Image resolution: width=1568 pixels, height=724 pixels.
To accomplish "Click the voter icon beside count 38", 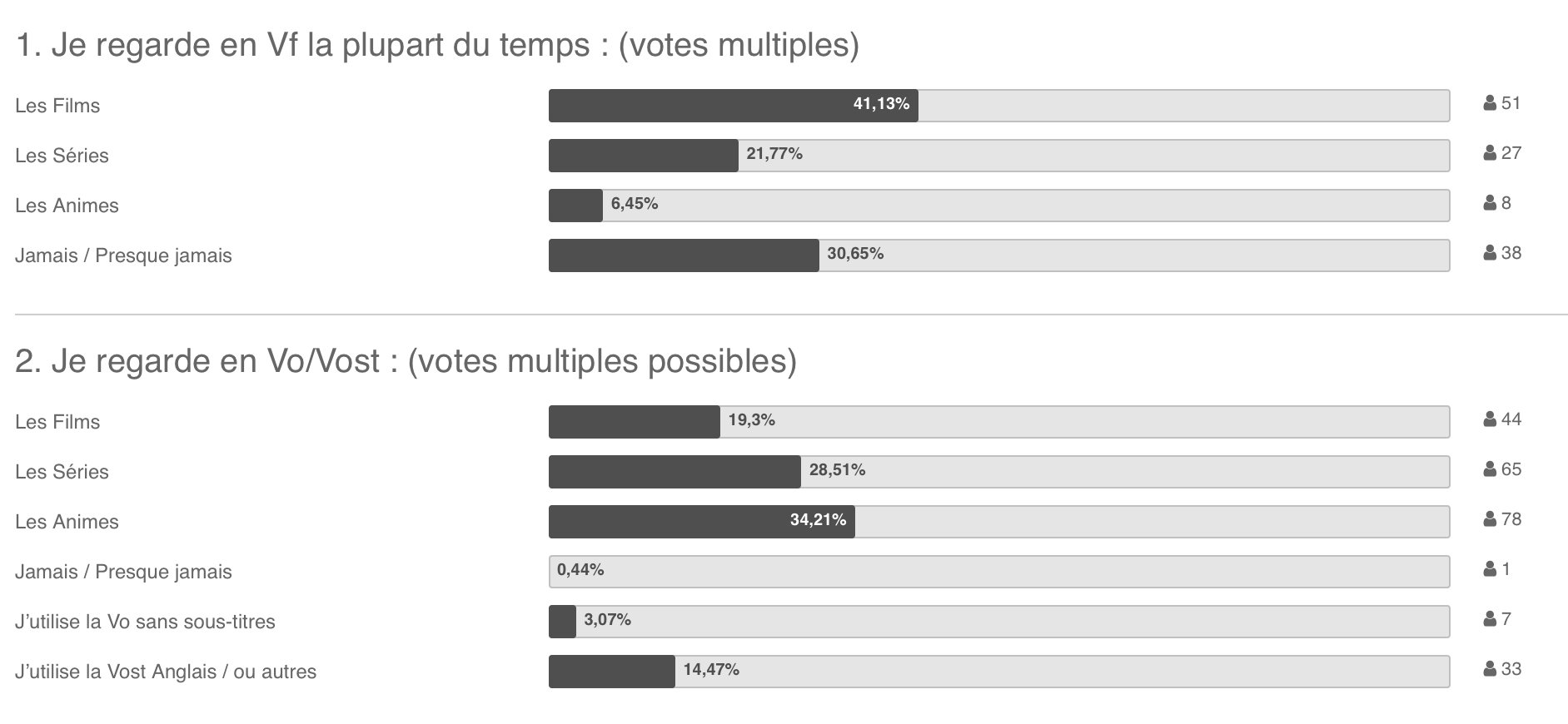I will point(1490,253).
